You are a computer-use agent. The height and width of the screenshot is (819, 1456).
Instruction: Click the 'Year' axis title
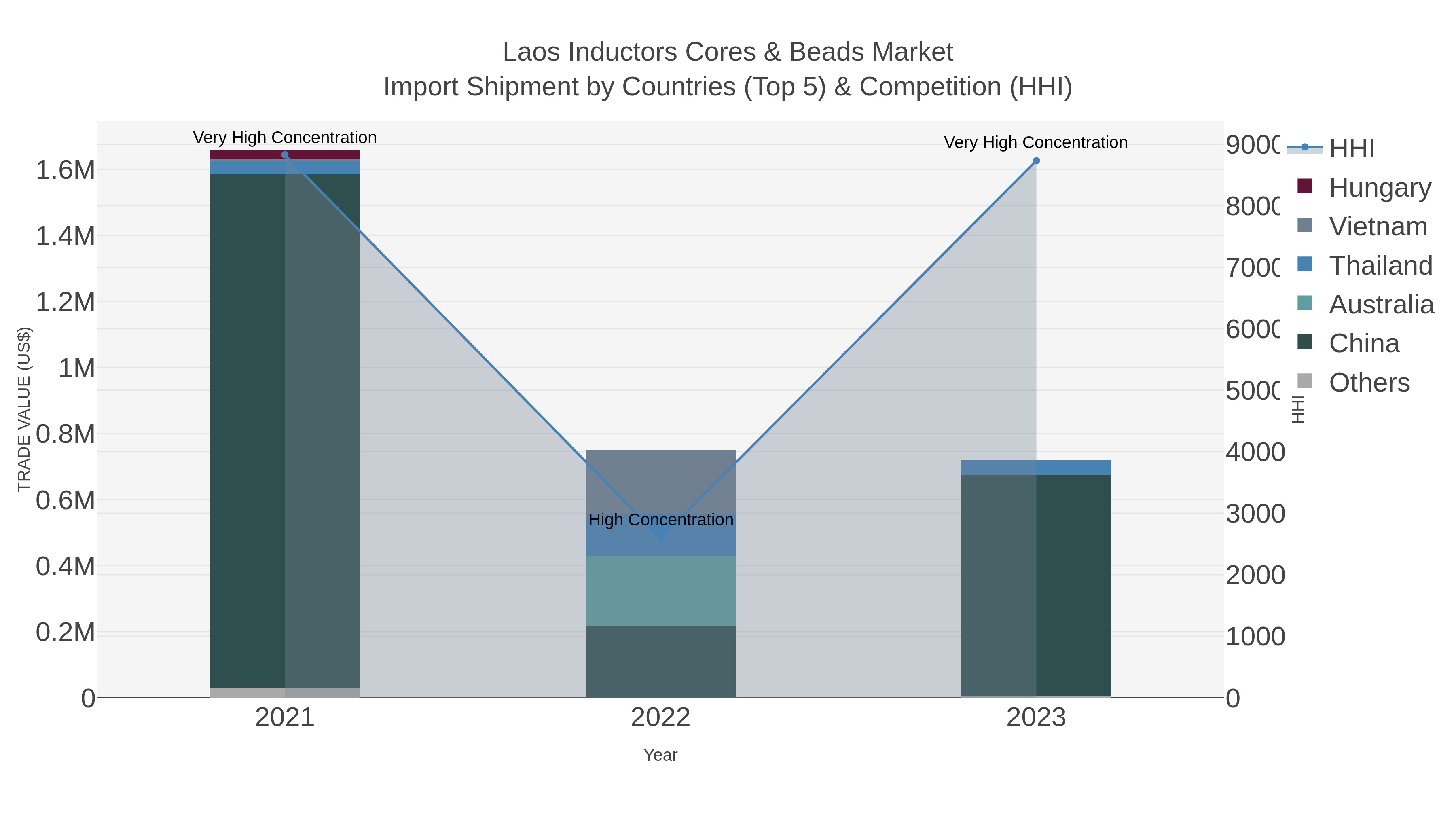coord(660,755)
